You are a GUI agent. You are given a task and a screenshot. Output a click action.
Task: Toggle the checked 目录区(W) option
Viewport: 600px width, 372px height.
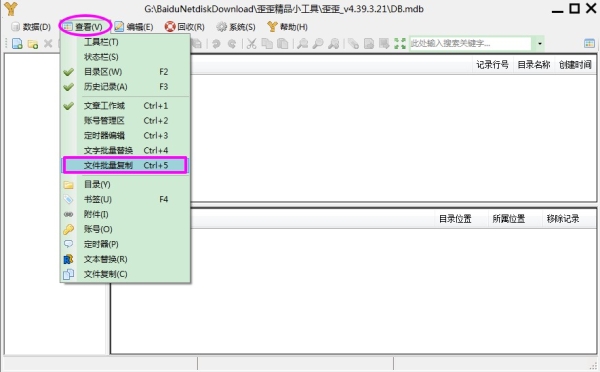click(x=126, y=72)
